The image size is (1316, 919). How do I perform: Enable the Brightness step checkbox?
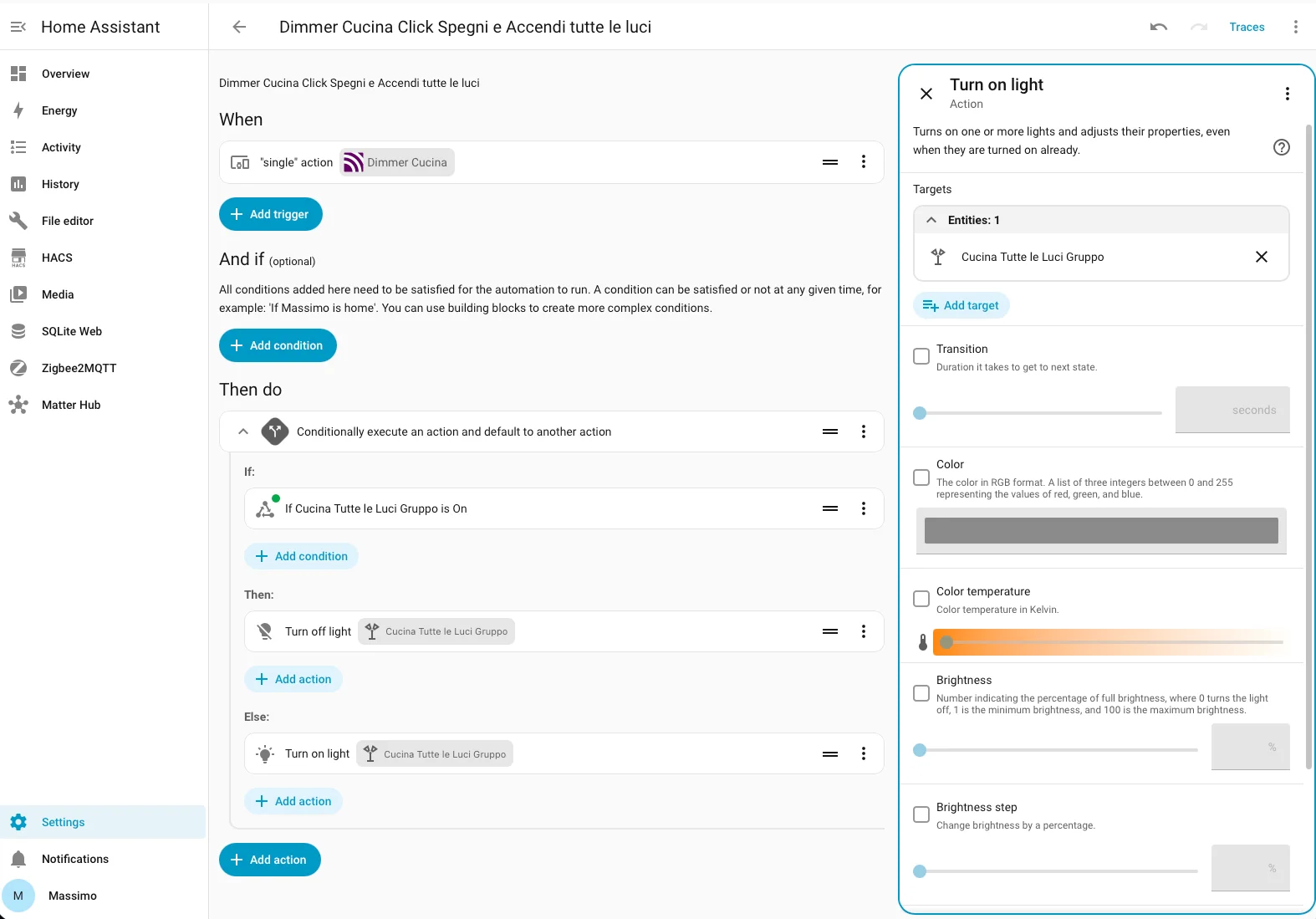pyautogui.click(x=921, y=814)
